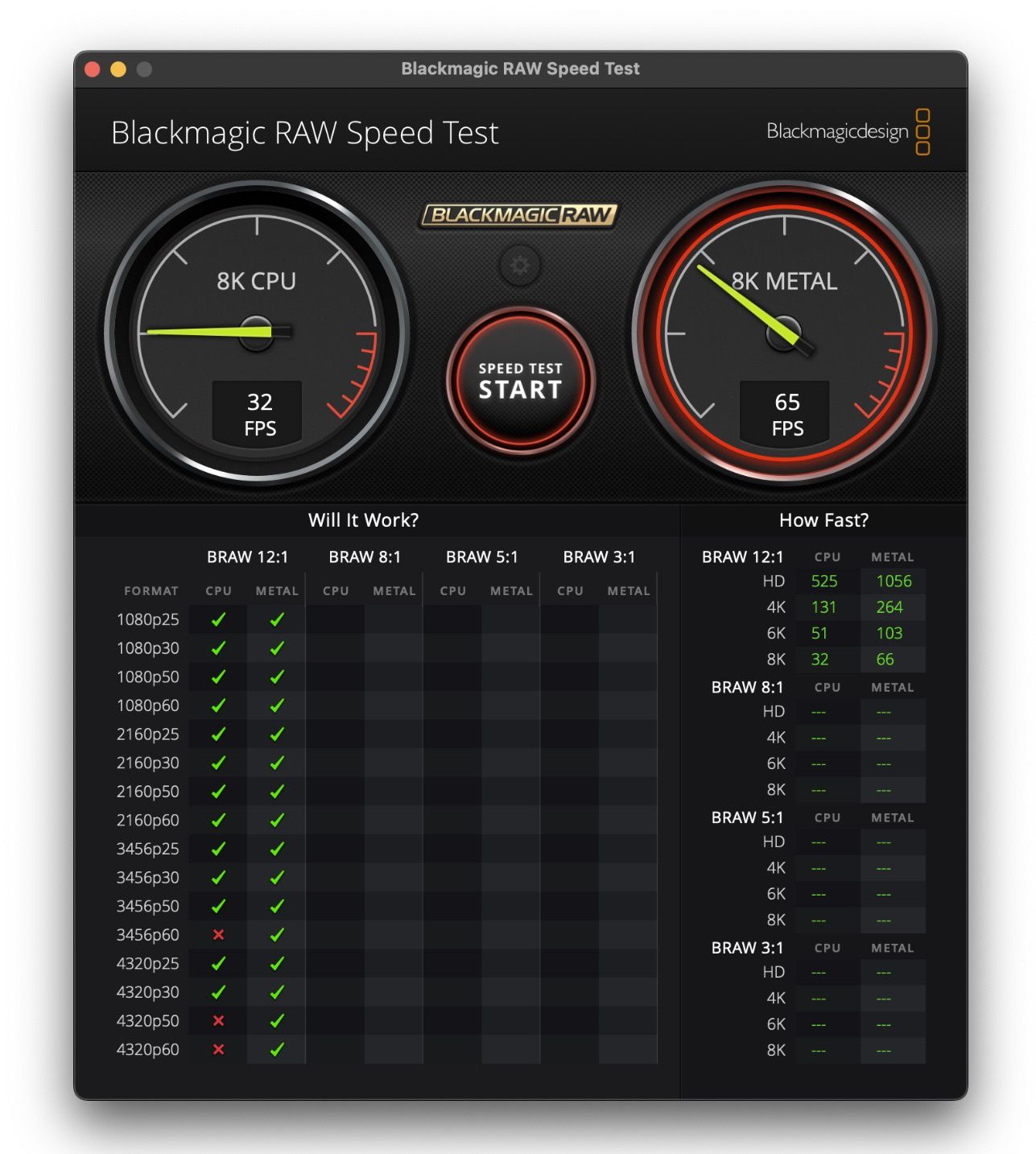
Task: Close the Speed Test window
Action: [x=93, y=69]
